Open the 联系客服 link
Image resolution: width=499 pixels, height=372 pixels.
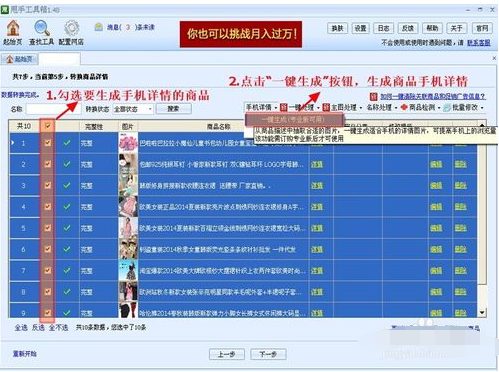click(x=479, y=43)
